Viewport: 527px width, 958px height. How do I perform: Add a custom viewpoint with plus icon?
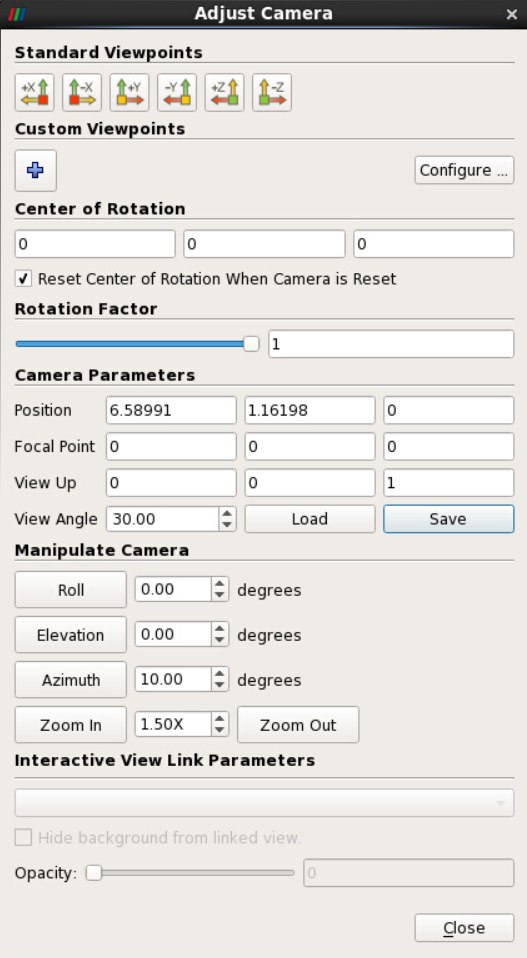click(x=35, y=170)
